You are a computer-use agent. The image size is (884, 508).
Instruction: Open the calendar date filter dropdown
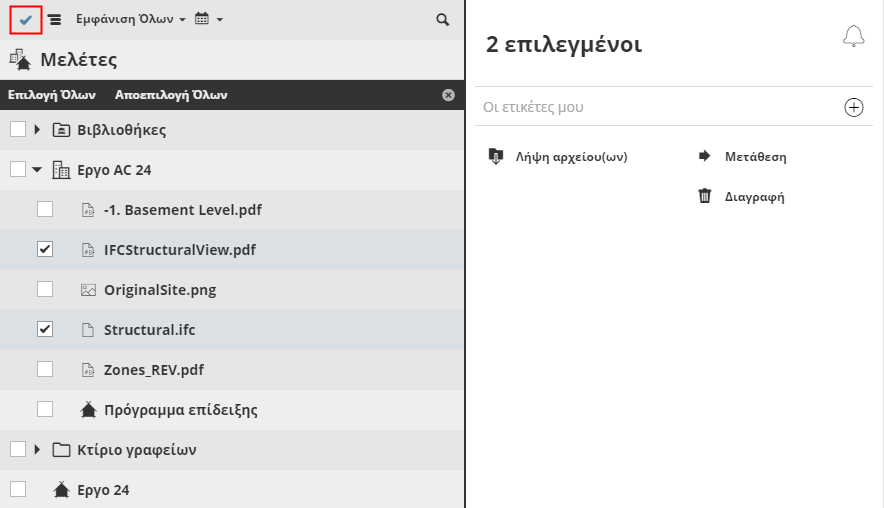click(208, 19)
